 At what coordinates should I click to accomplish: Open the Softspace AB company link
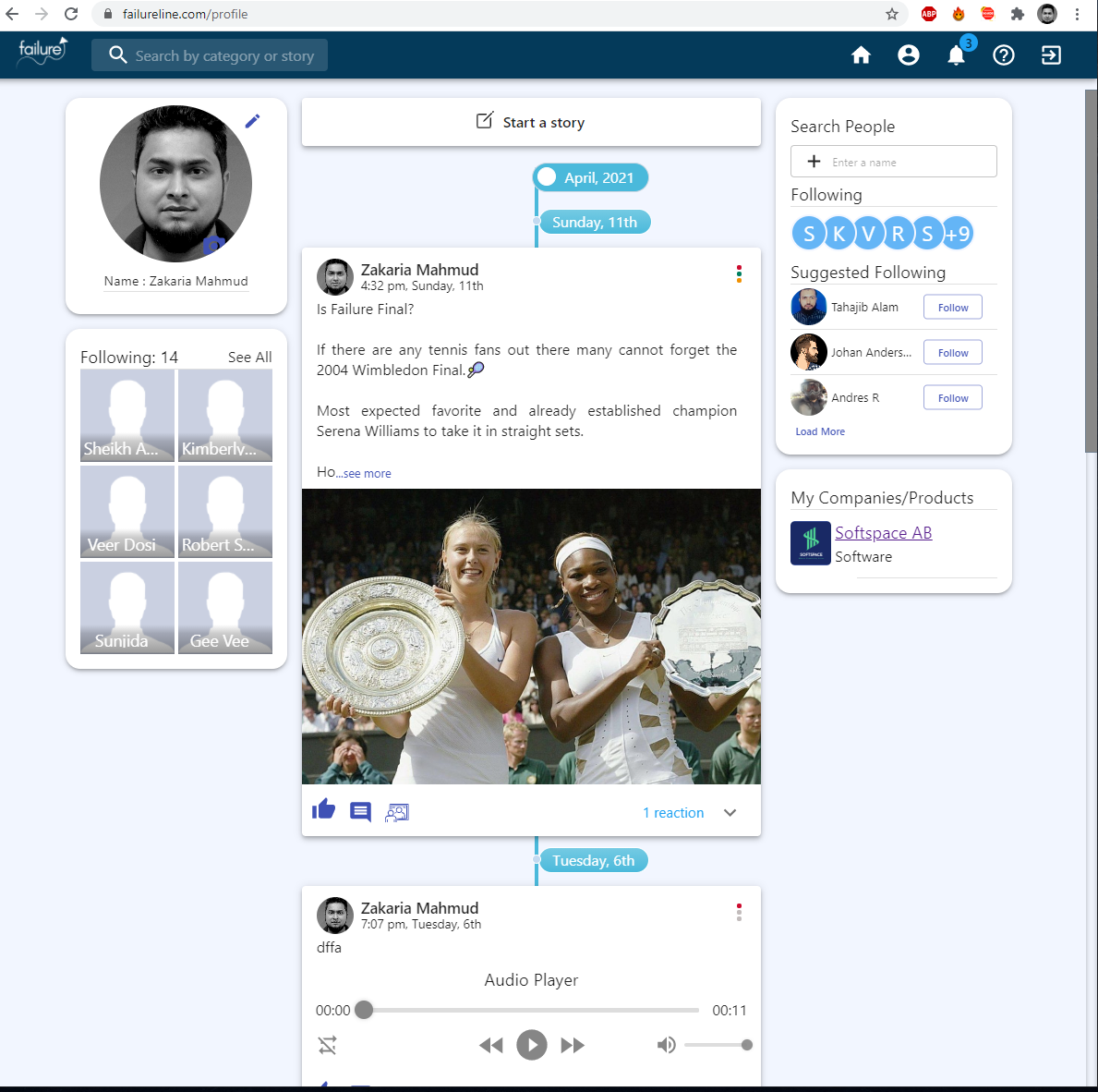(x=883, y=533)
